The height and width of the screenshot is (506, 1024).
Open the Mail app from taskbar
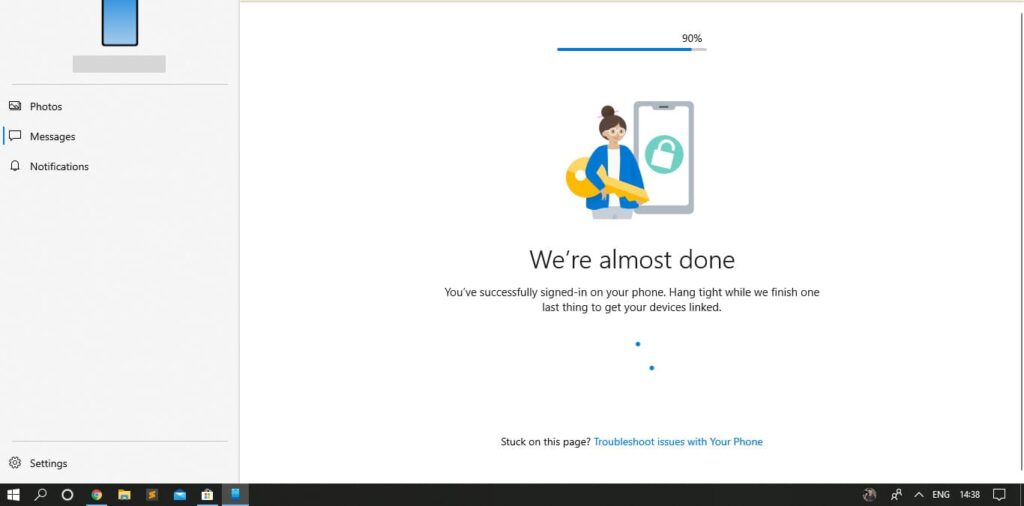point(180,494)
